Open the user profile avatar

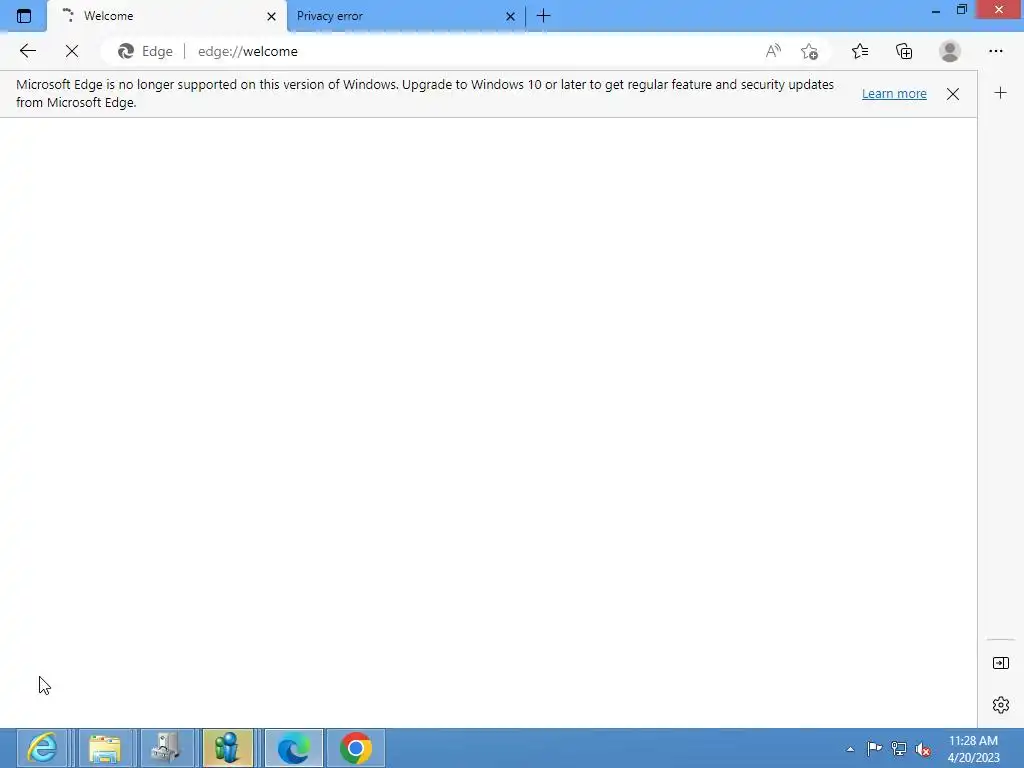[x=950, y=51]
